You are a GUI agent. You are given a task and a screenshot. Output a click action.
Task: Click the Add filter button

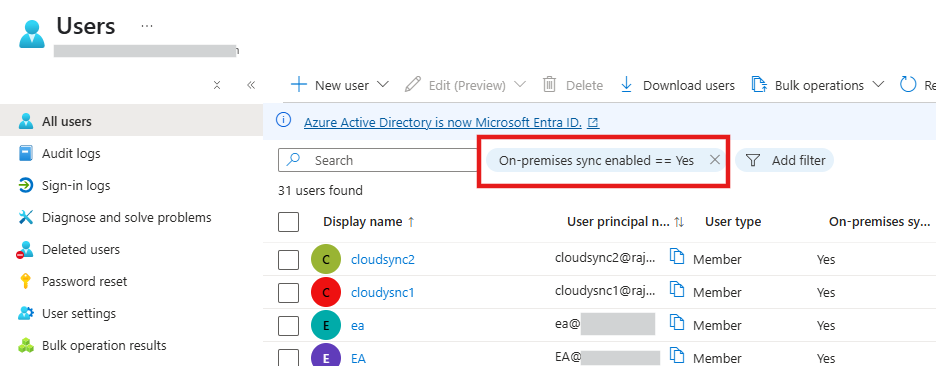pyautogui.click(x=784, y=160)
